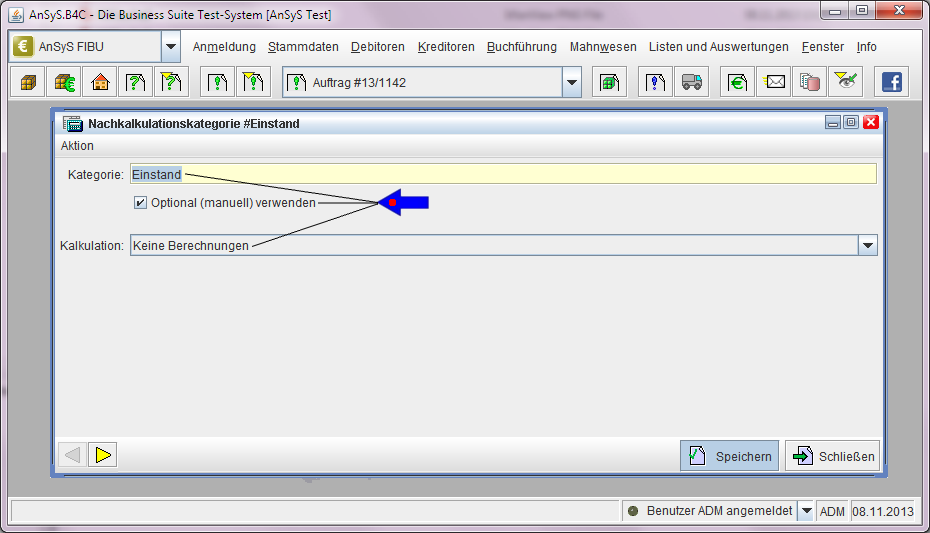Click the database cylinder toolbar icon
Screen dimensions: 930x533
(x=810, y=83)
